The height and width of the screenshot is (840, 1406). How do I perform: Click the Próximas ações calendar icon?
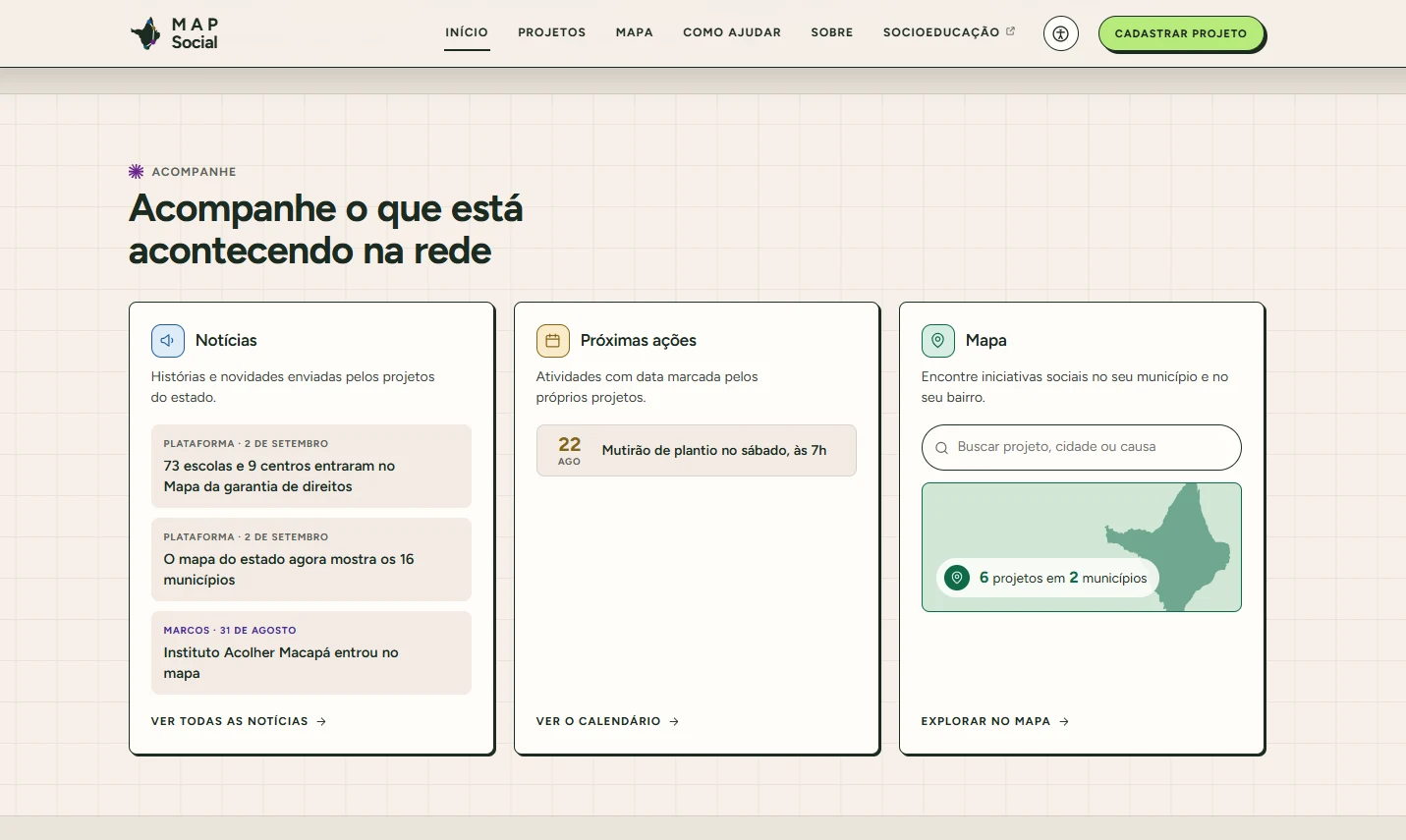552,341
